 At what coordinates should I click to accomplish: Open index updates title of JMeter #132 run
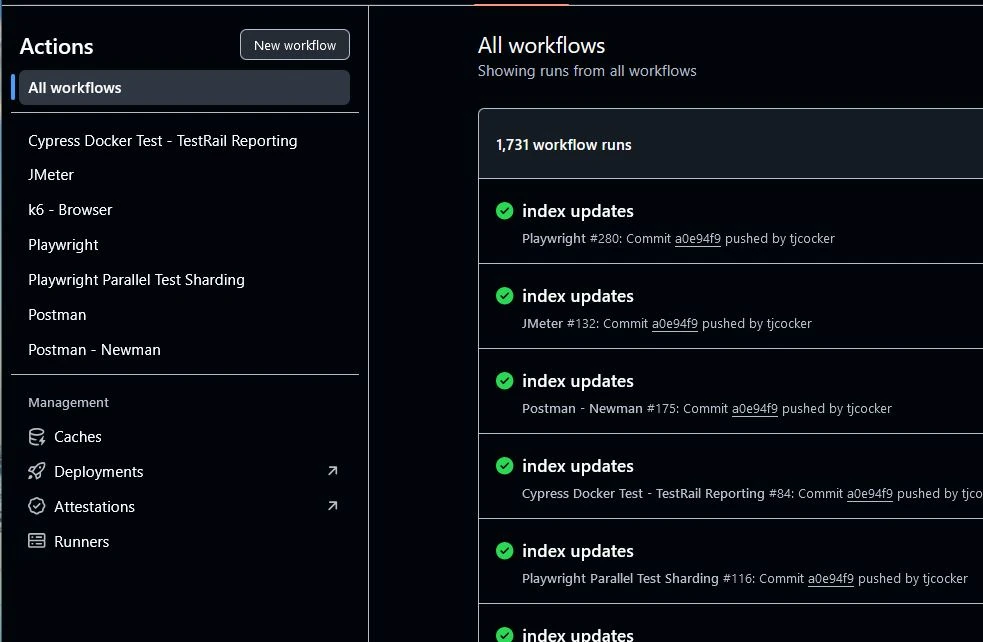pyautogui.click(x=578, y=296)
